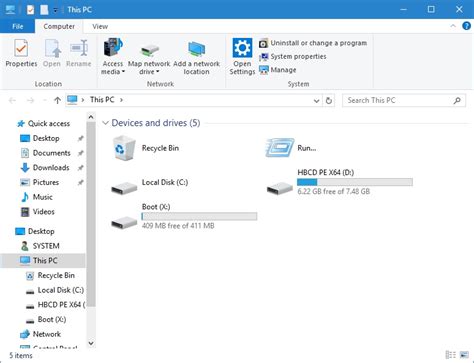474x363 pixels.
Task: Click the Boot (X:) usage bar
Action: click(199, 216)
